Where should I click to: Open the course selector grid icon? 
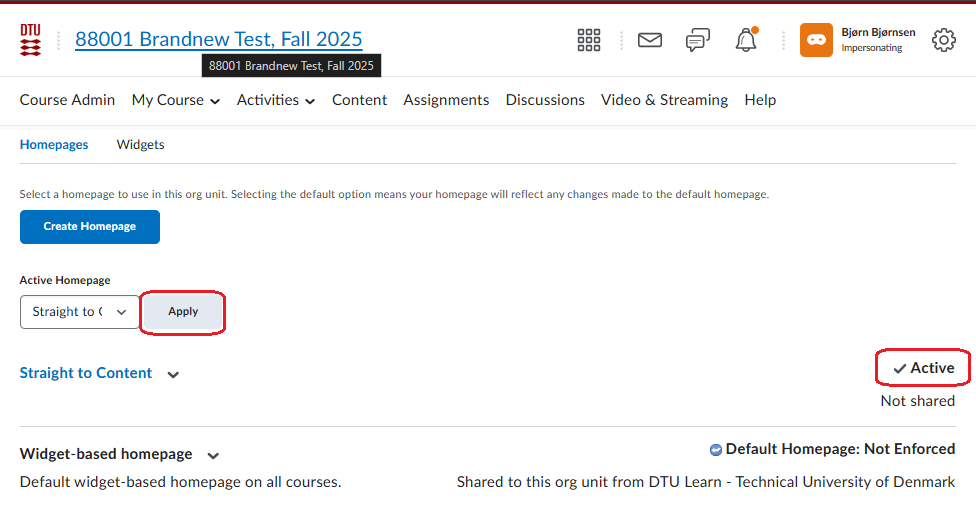589,40
